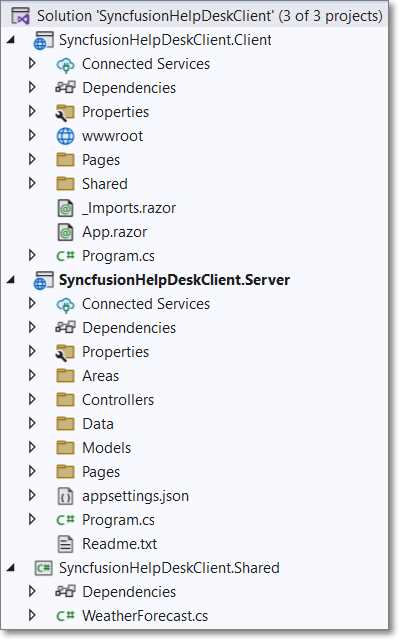The width and height of the screenshot is (398, 639).
Task: Select the Controllers folder label
Action: (x=118, y=400)
